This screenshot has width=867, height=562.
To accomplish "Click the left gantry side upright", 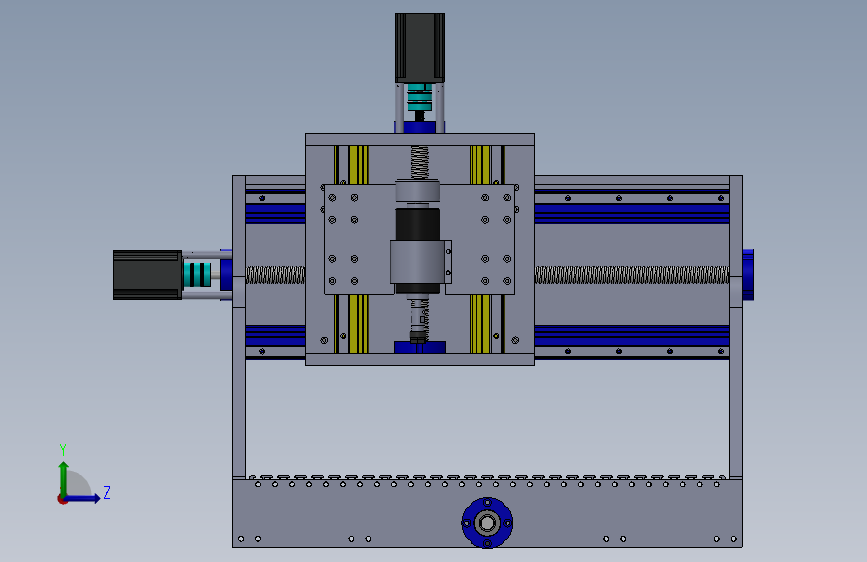I will click(239, 326).
